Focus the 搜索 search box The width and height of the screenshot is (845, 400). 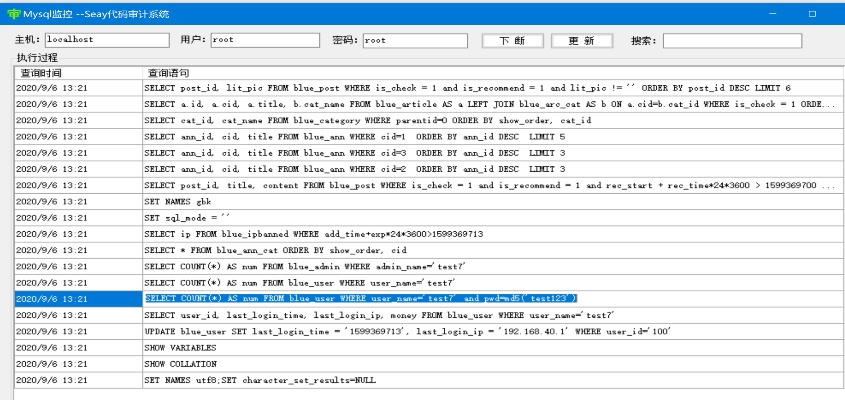tap(732, 41)
